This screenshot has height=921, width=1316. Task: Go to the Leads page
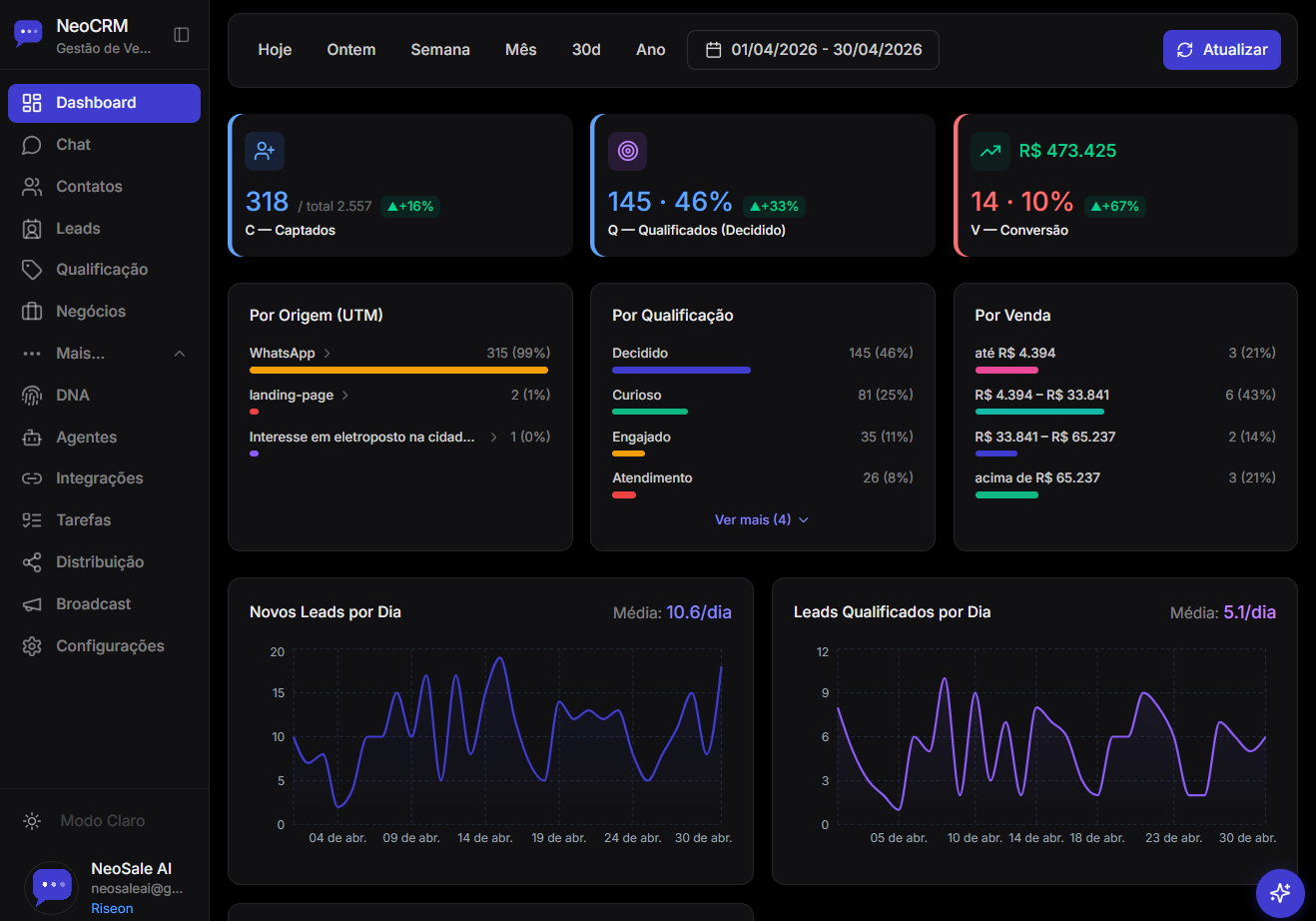104,229
